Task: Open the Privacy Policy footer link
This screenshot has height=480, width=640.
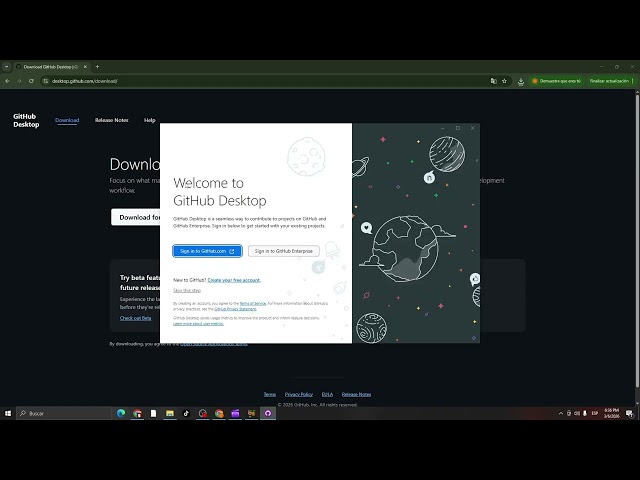Action: pos(299,394)
